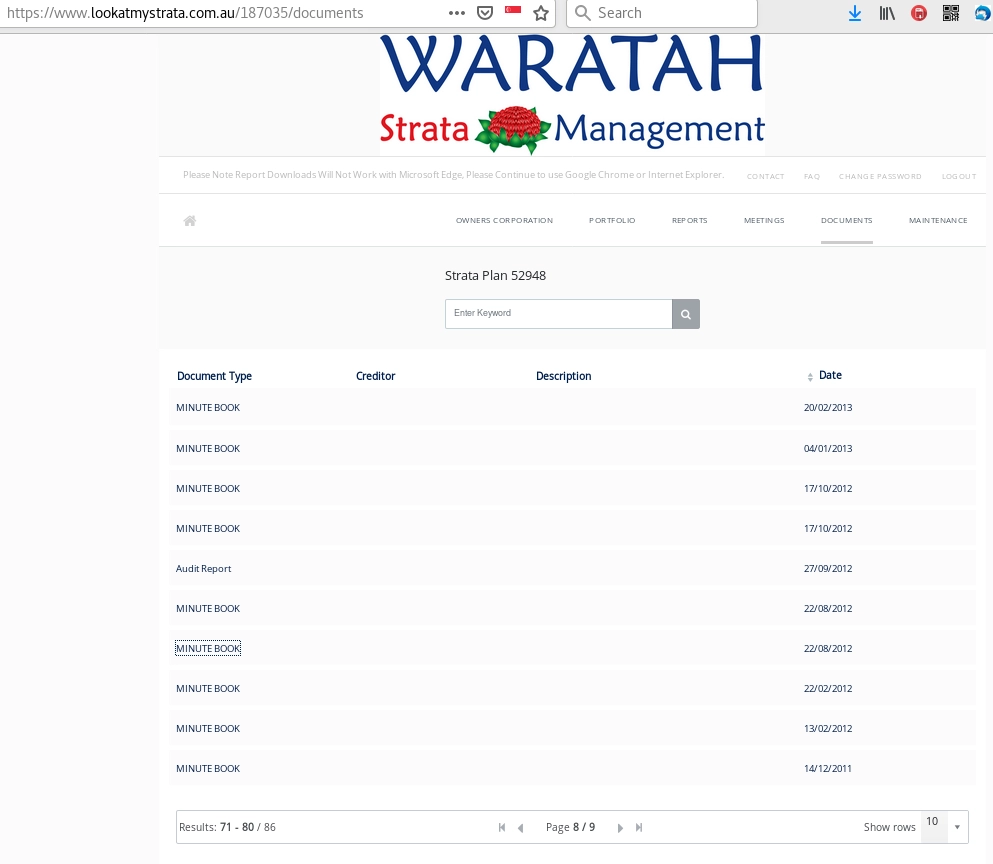Open Reports menu

[690, 220]
